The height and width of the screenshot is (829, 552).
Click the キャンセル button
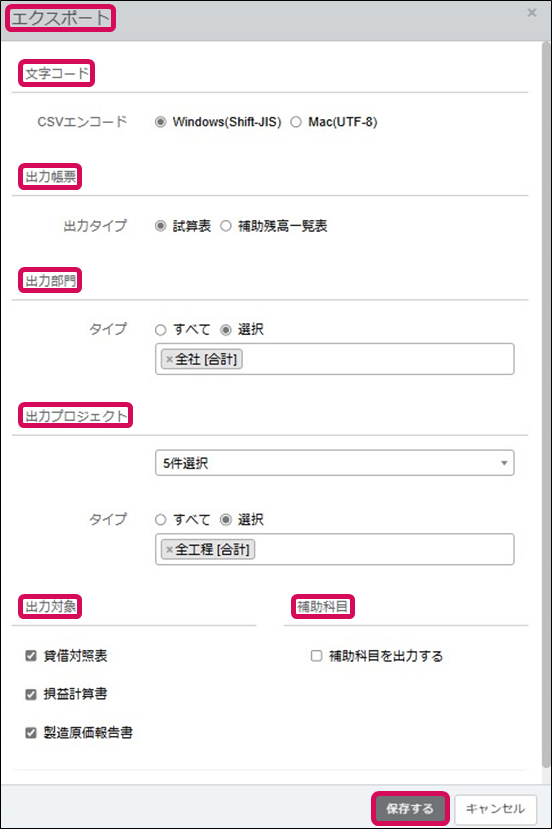[x=495, y=808]
